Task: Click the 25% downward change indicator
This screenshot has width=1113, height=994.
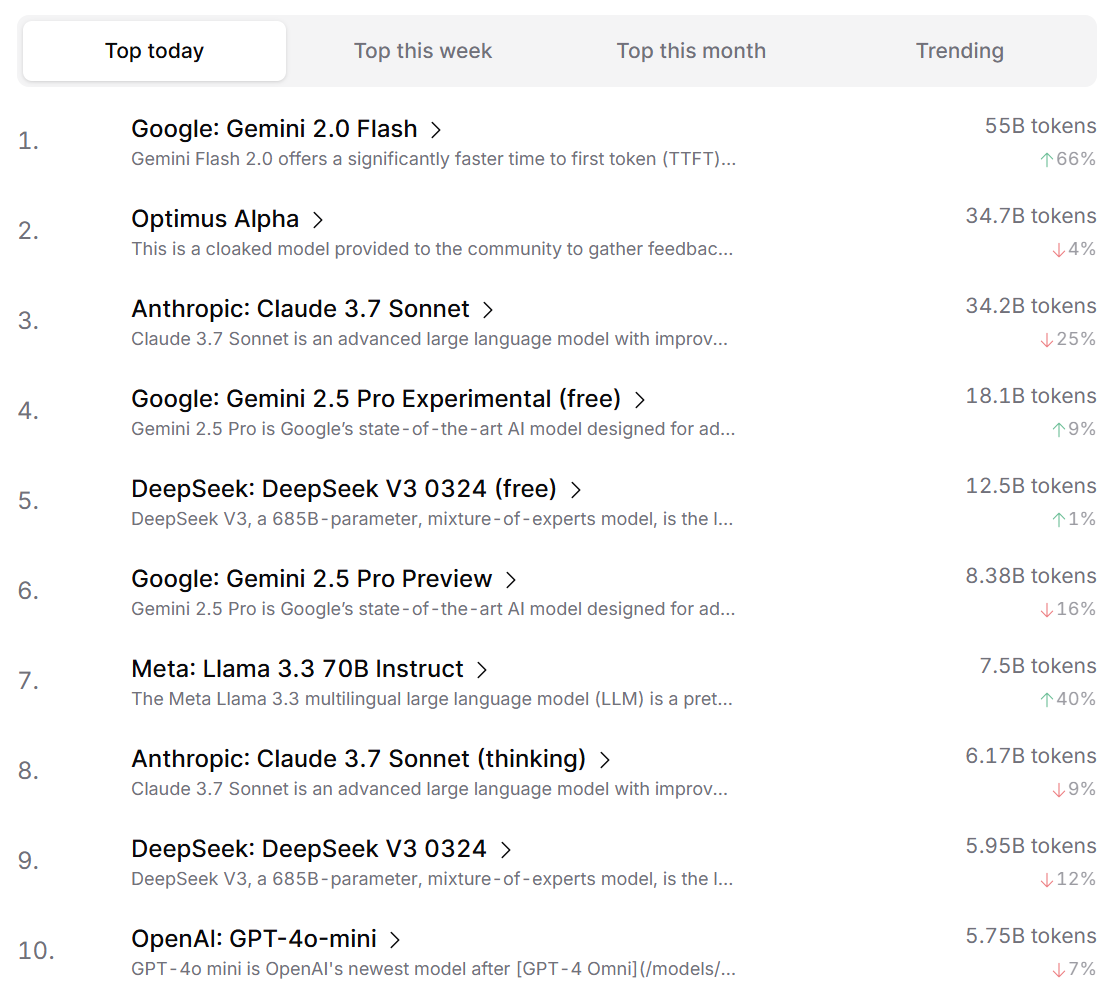Action: pos(1068,339)
